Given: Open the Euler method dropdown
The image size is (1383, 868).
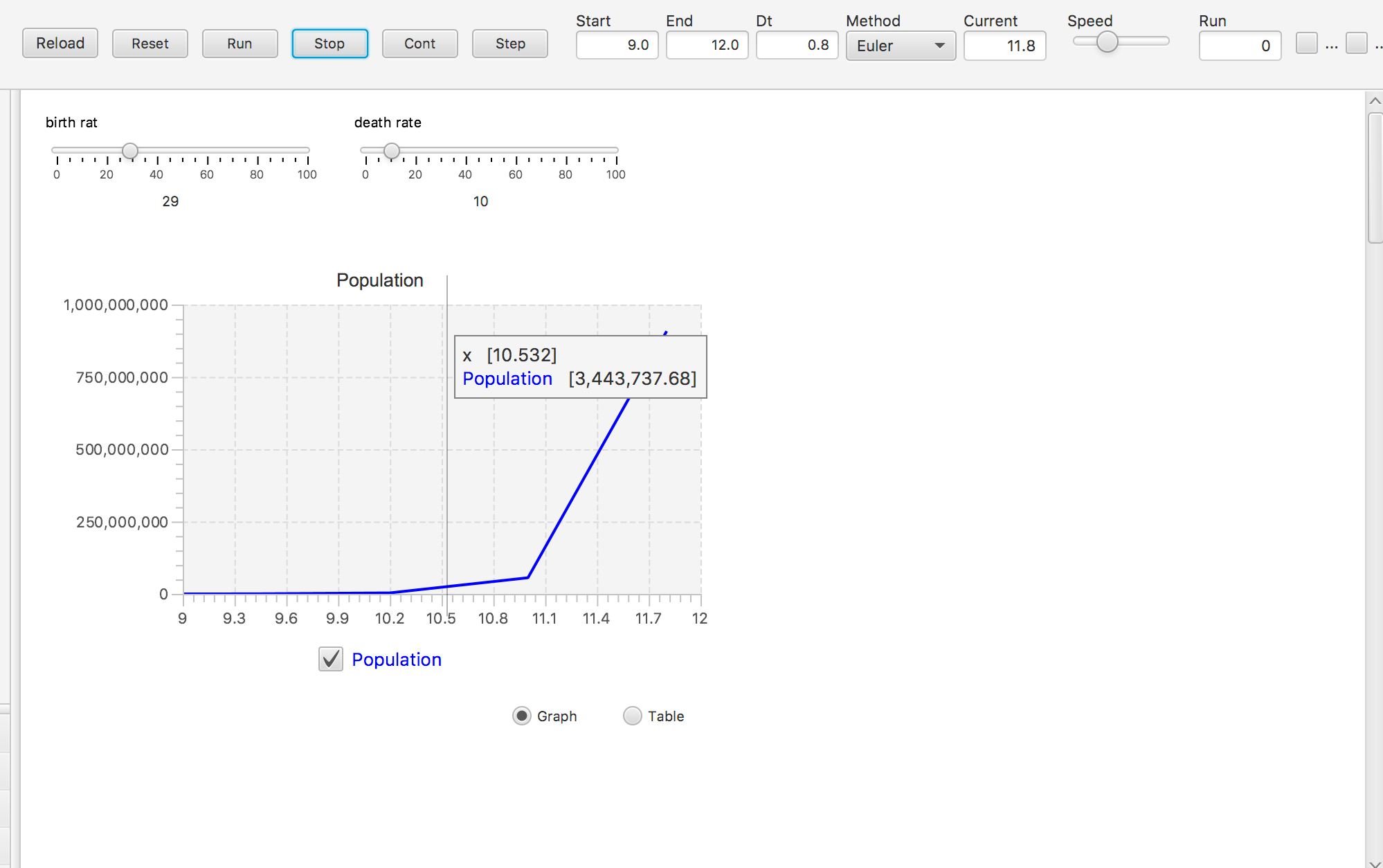Looking at the screenshot, I should (901, 46).
